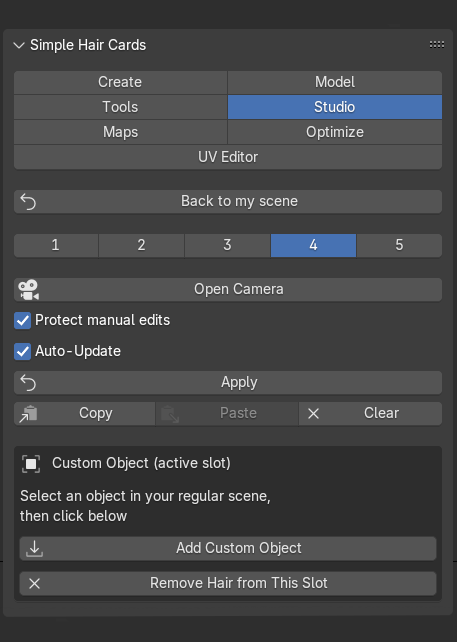457x642 pixels.
Task: Open the Tools tab
Action: [x=120, y=107]
